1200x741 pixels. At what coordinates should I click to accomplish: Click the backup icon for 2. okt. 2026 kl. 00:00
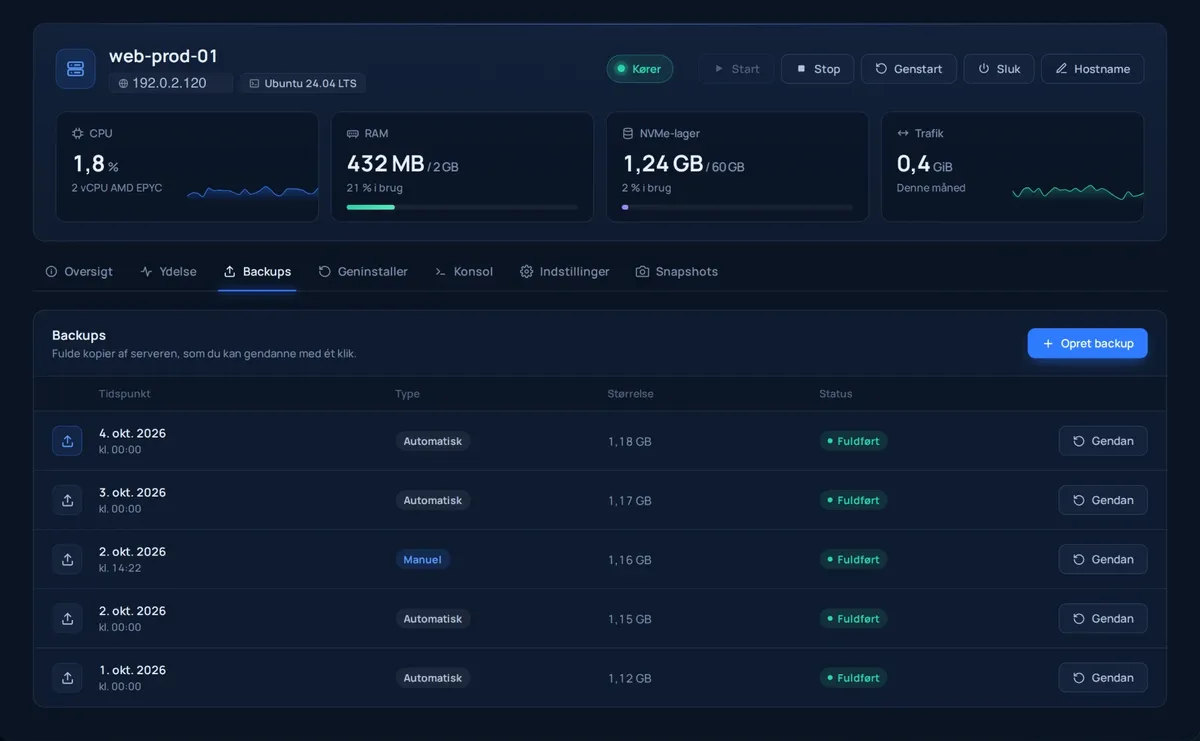[x=67, y=619]
